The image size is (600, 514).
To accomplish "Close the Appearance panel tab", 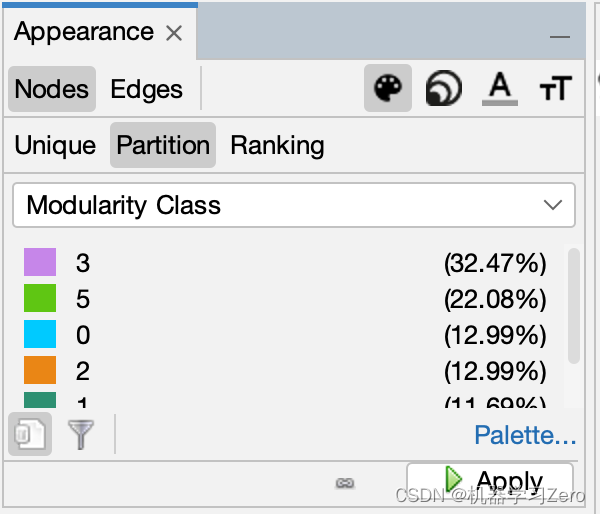I will click(174, 33).
